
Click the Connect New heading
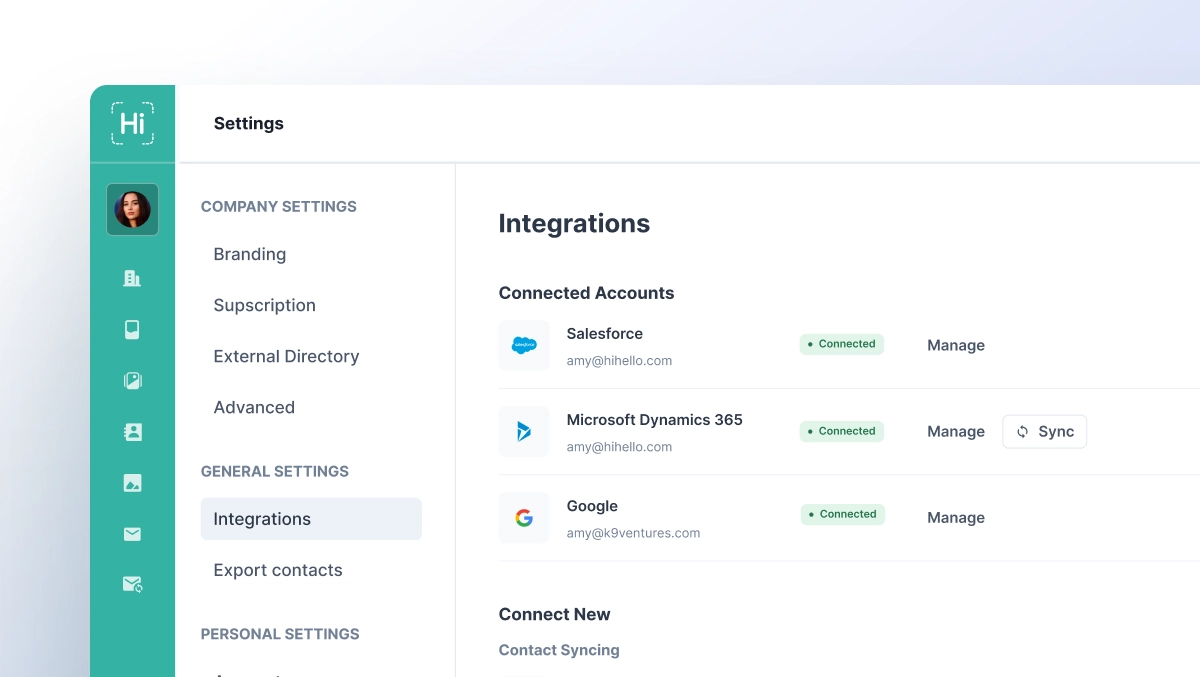click(555, 614)
